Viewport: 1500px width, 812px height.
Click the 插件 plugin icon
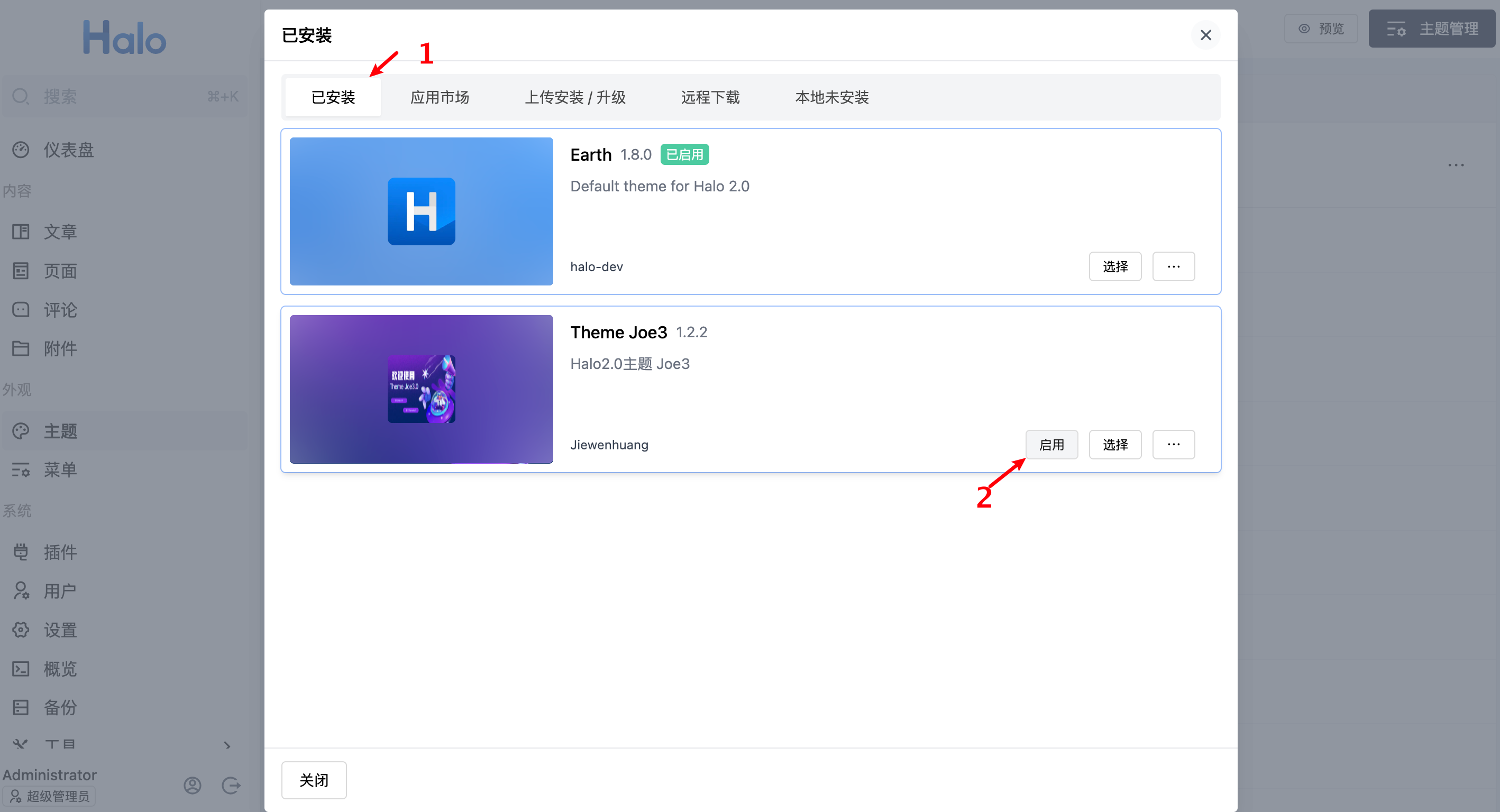tap(21, 552)
